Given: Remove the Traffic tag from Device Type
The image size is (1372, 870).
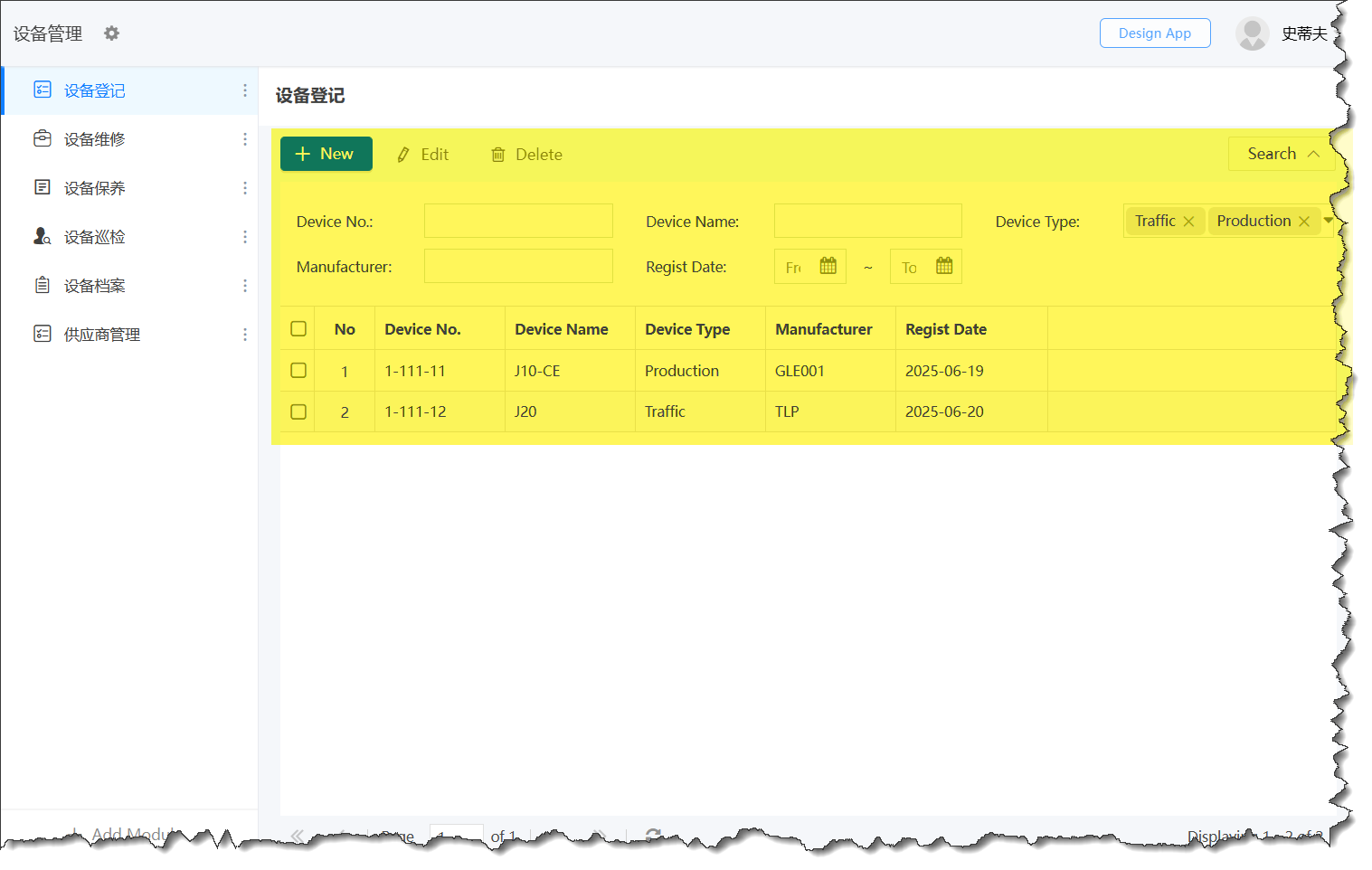Looking at the screenshot, I should pos(1188,222).
